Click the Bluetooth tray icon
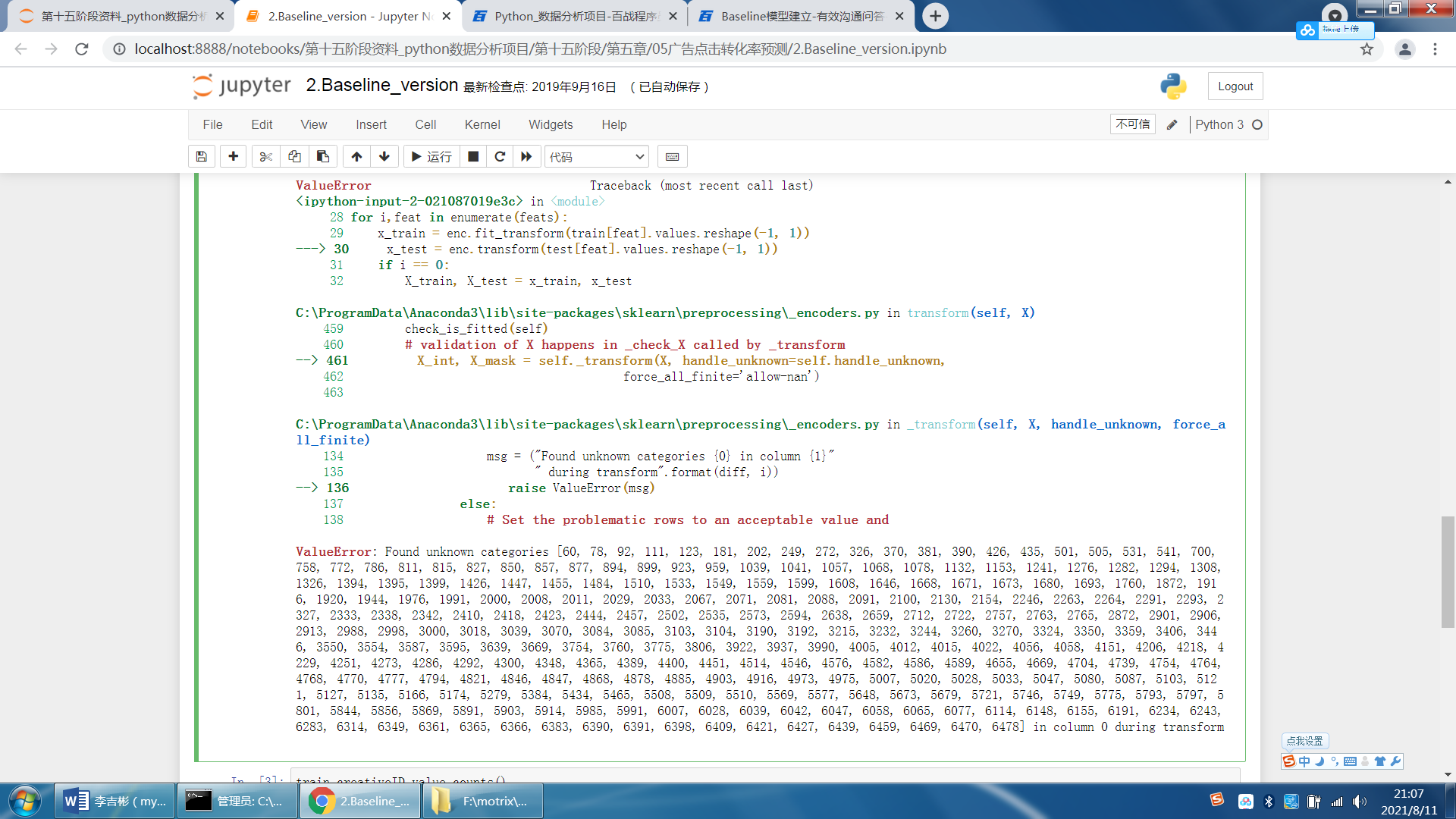The height and width of the screenshot is (819, 1456). 1269,802
